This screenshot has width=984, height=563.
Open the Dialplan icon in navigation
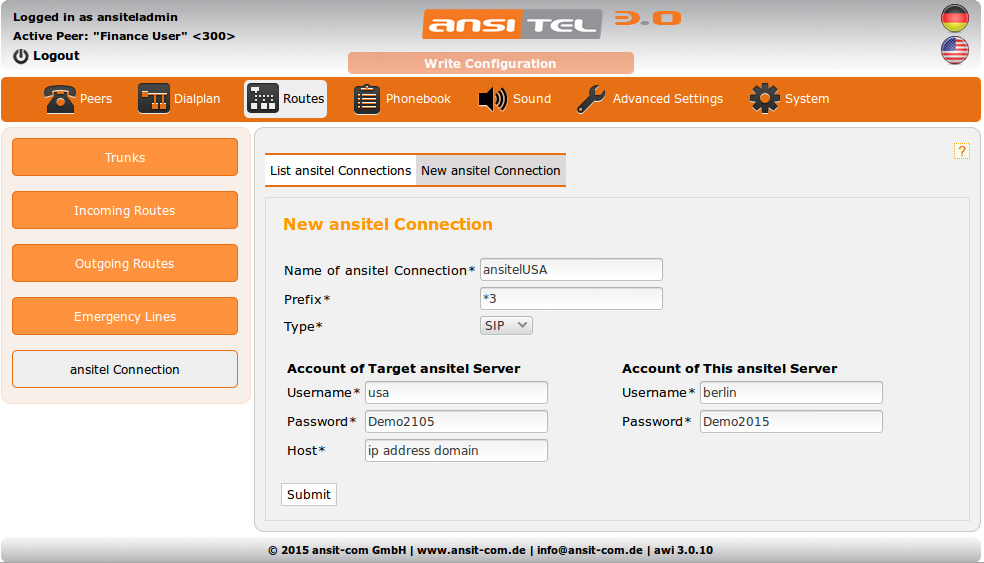click(x=154, y=99)
